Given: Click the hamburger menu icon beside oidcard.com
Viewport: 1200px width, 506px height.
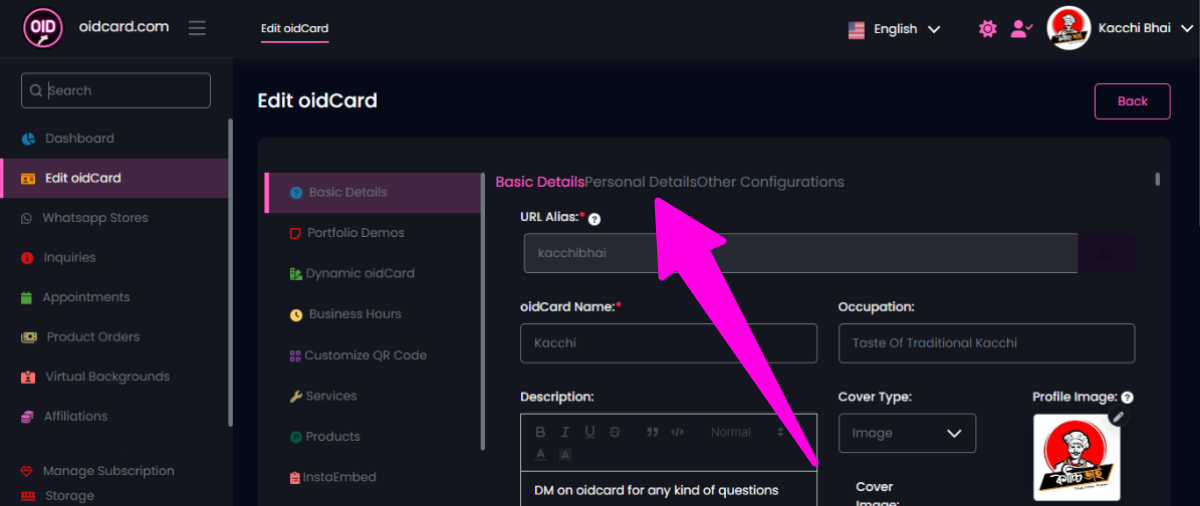Looking at the screenshot, I should (197, 28).
